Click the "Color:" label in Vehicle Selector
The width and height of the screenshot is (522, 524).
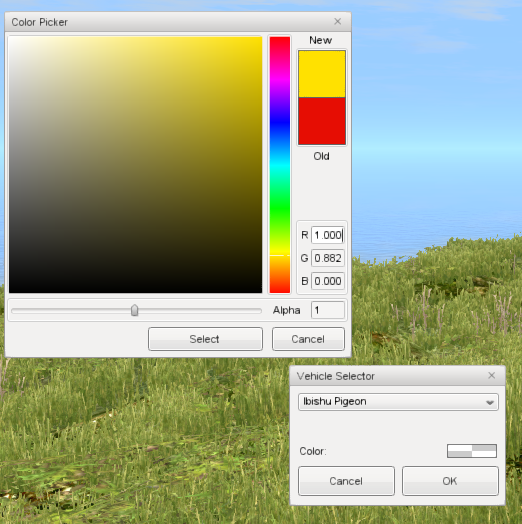coord(313,451)
